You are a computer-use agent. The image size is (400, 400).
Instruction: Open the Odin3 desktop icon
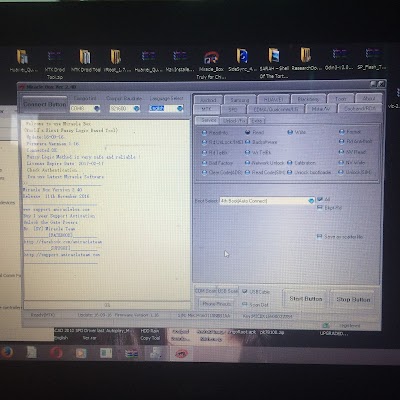pos(339,59)
